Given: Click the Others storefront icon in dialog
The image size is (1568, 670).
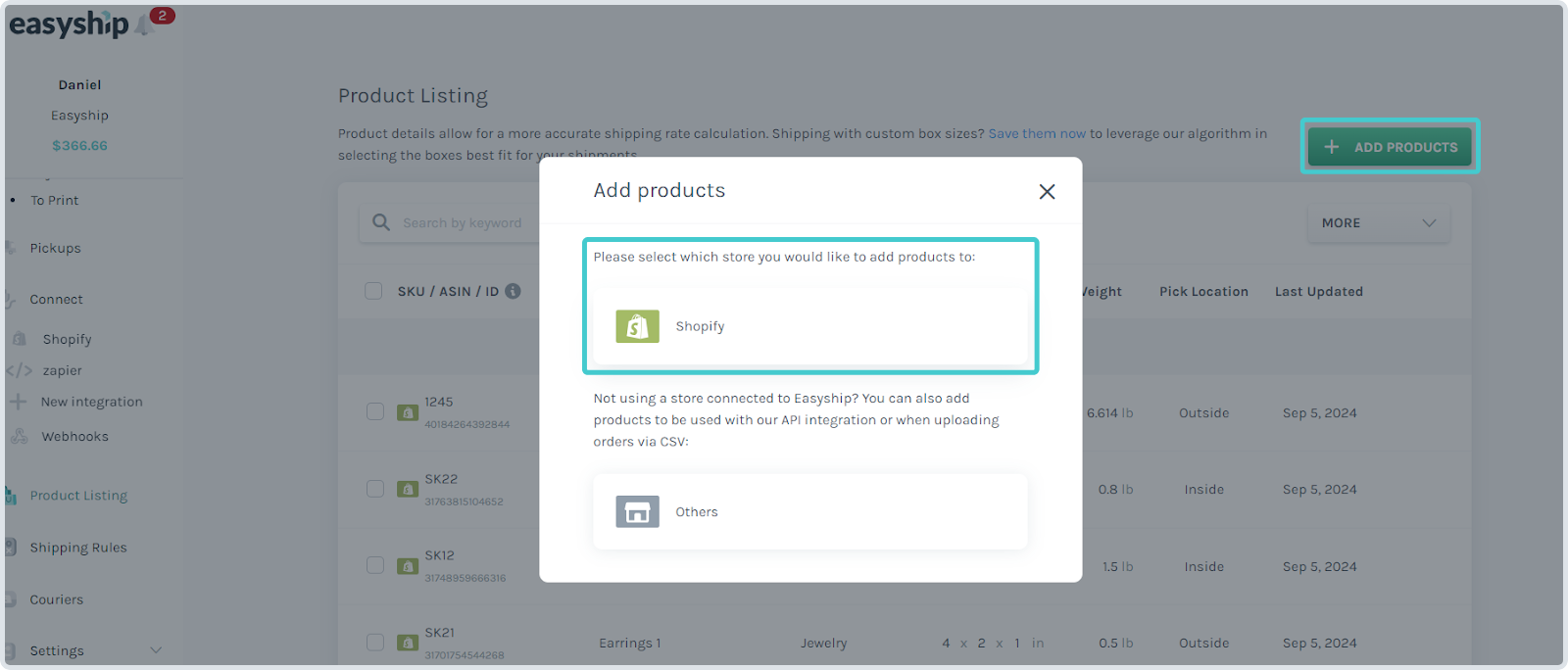Looking at the screenshot, I should 637,511.
